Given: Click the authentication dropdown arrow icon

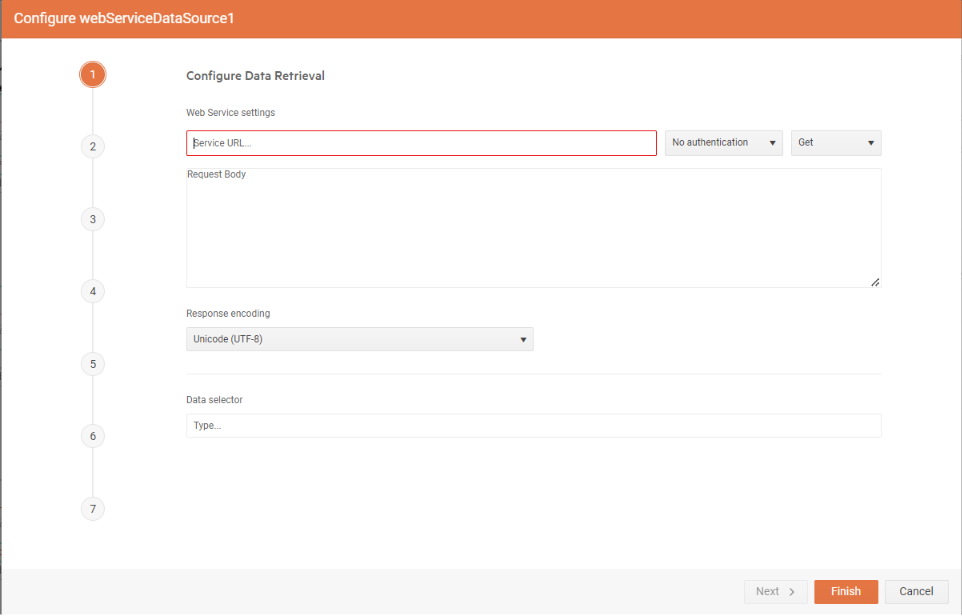Looking at the screenshot, I should pos(770,143).
